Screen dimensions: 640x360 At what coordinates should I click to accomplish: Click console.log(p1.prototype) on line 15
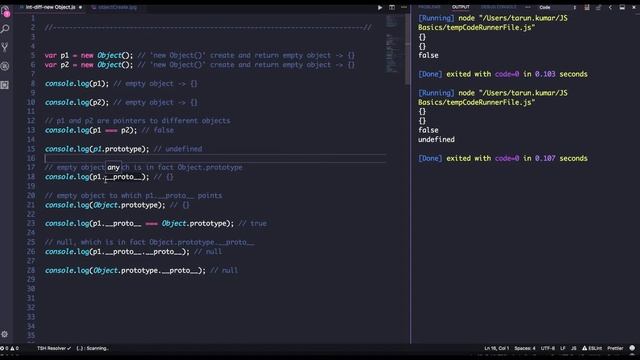[x=97, y=149]
